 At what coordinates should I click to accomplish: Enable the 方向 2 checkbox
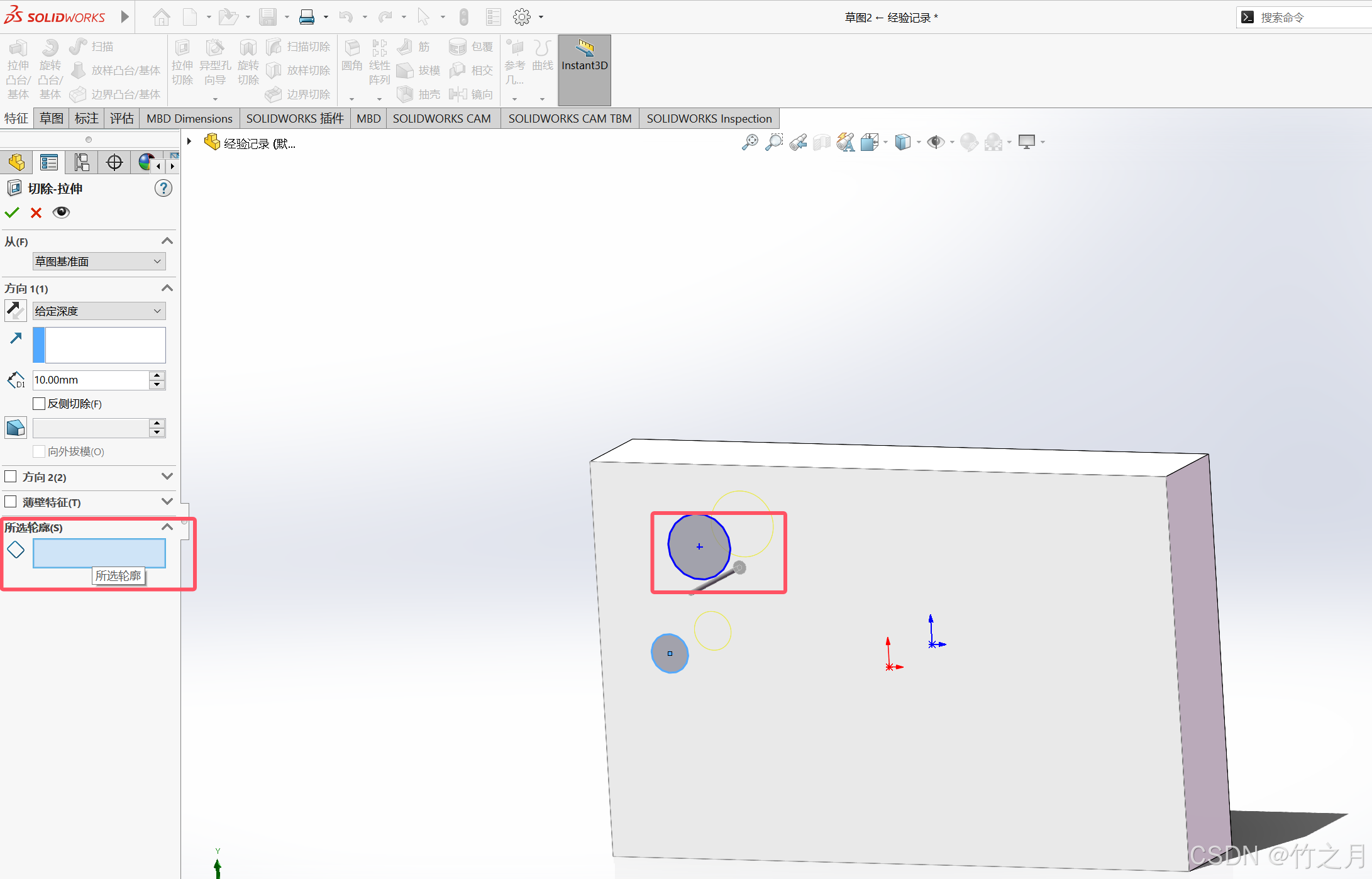coord(11,477)
